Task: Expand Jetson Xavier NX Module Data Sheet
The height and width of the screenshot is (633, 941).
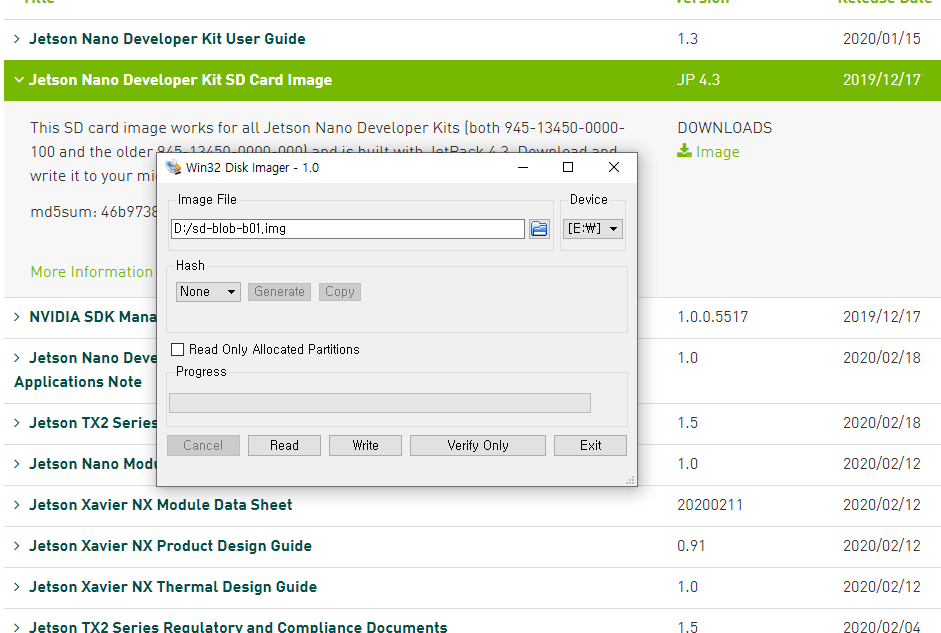Action: point(17,505)
